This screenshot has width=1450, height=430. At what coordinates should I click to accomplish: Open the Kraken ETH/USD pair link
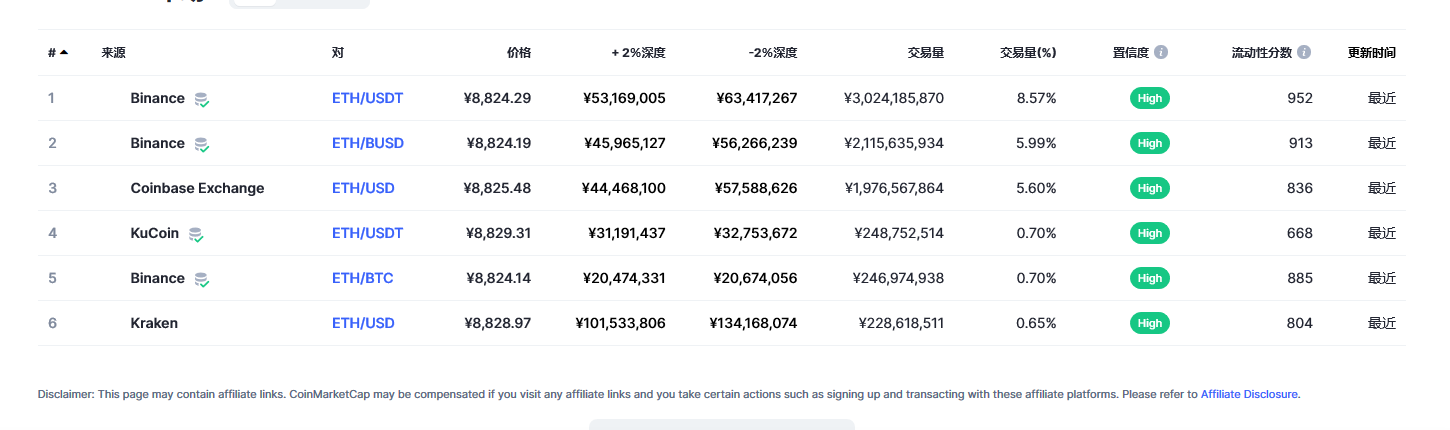pyautogui.click(x=363, y=323)
